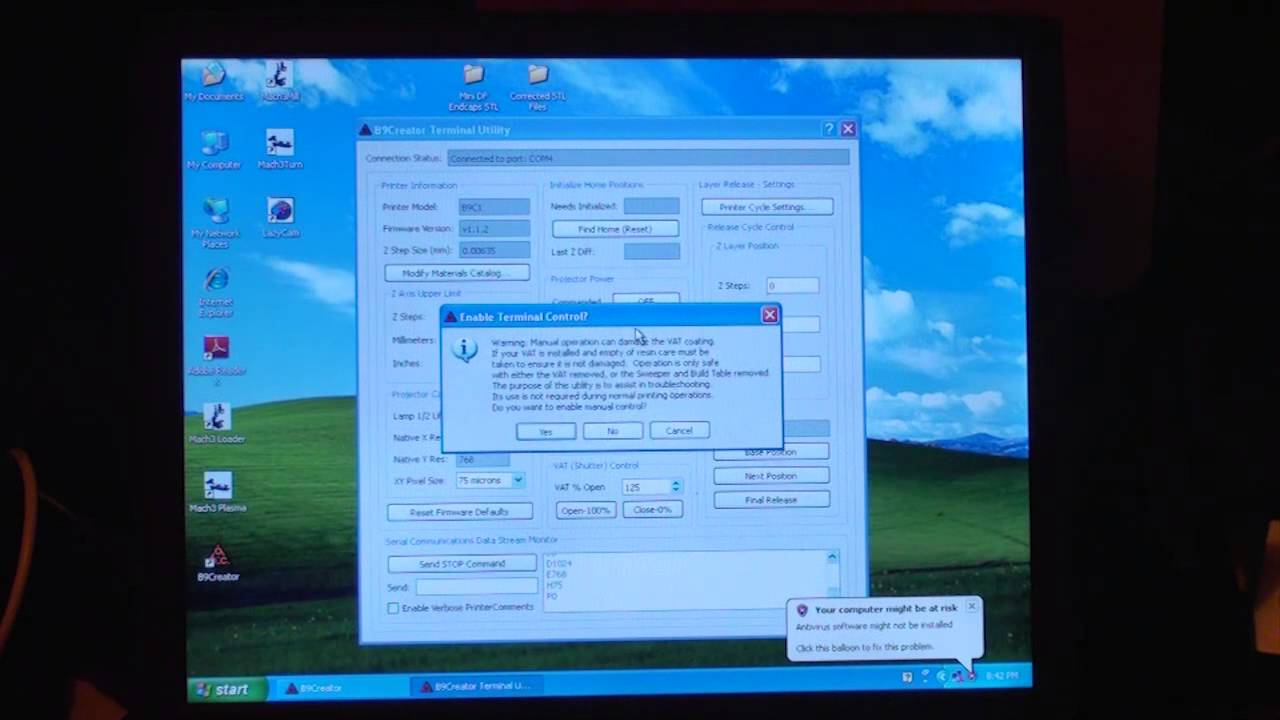Click the VAT % Open value field
The width and height of the screenshot is (1280, 720).
click(645, 487)
